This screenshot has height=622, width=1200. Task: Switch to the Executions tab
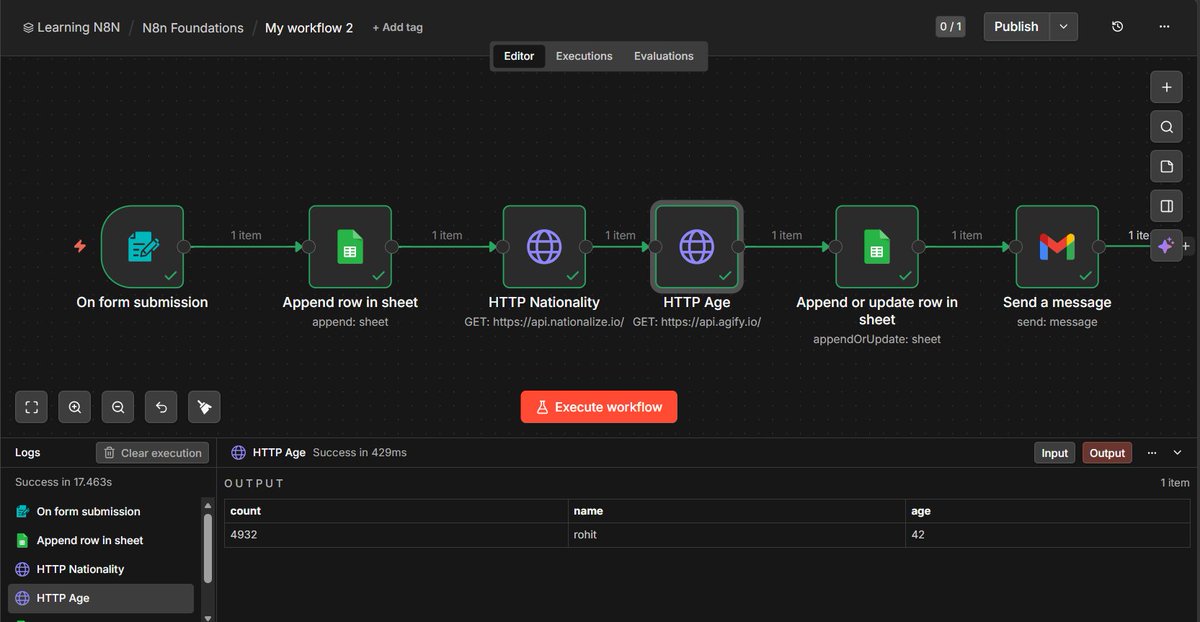click(584, 56)
